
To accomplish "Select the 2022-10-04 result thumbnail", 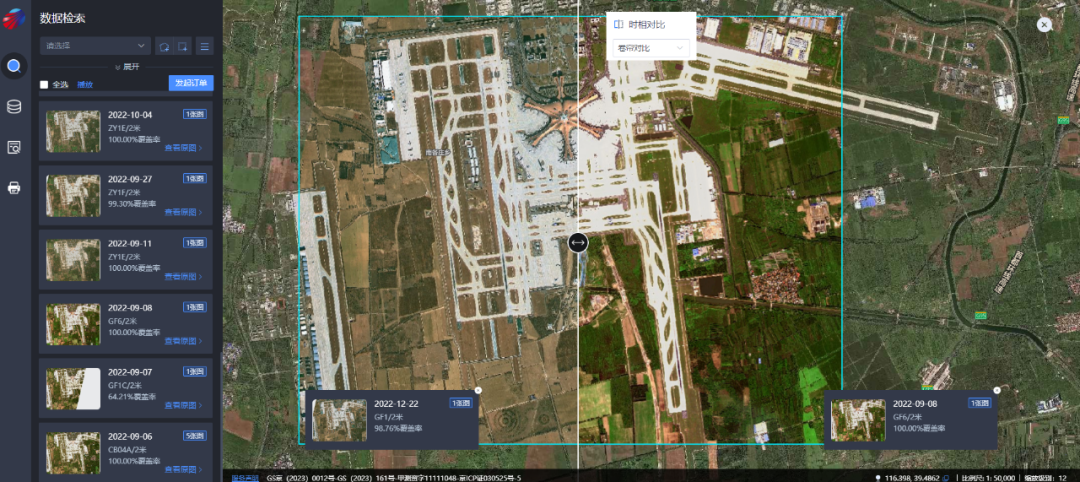I will click(73, 131).
